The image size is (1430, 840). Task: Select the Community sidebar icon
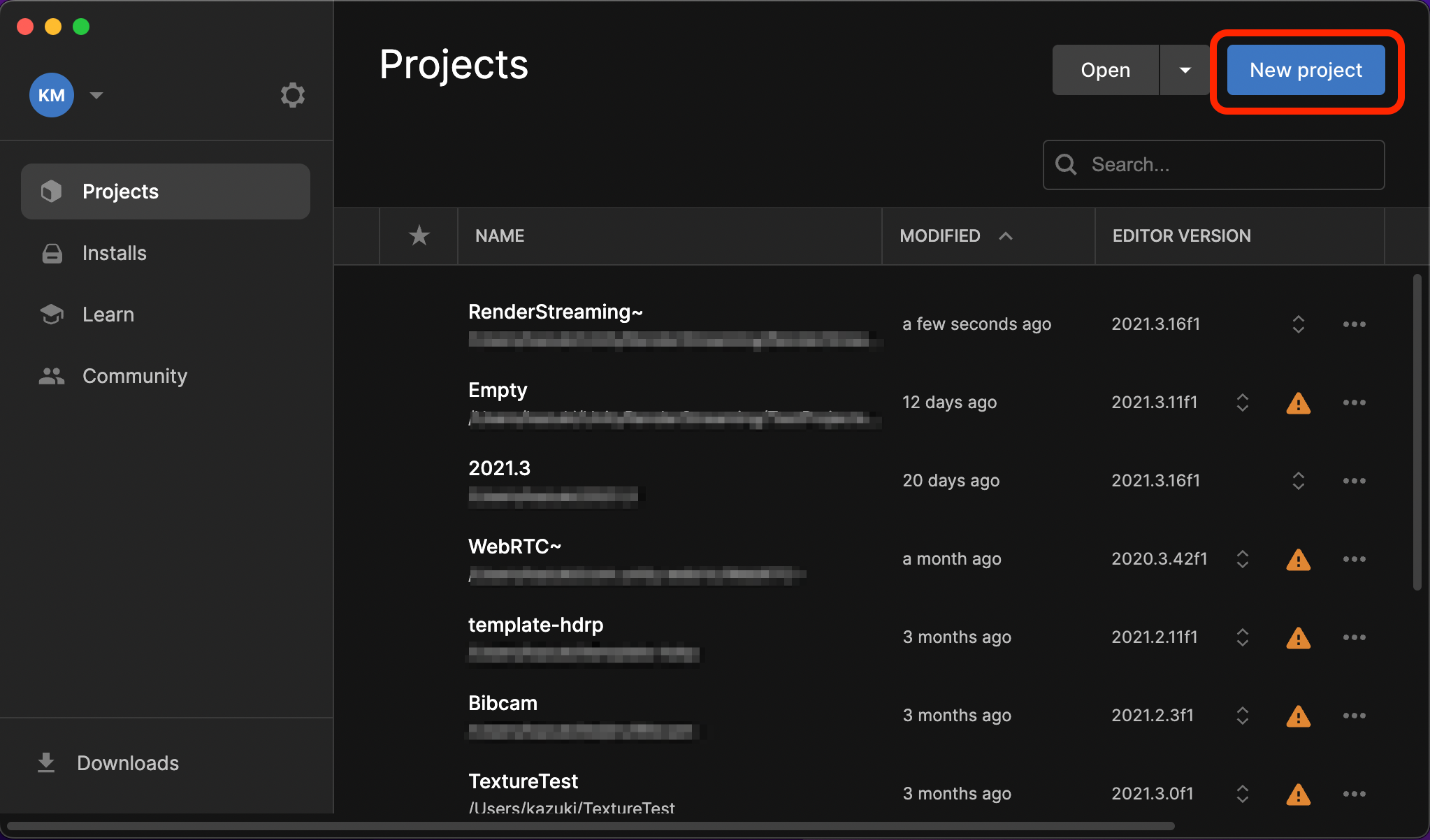tap(50, 376)
